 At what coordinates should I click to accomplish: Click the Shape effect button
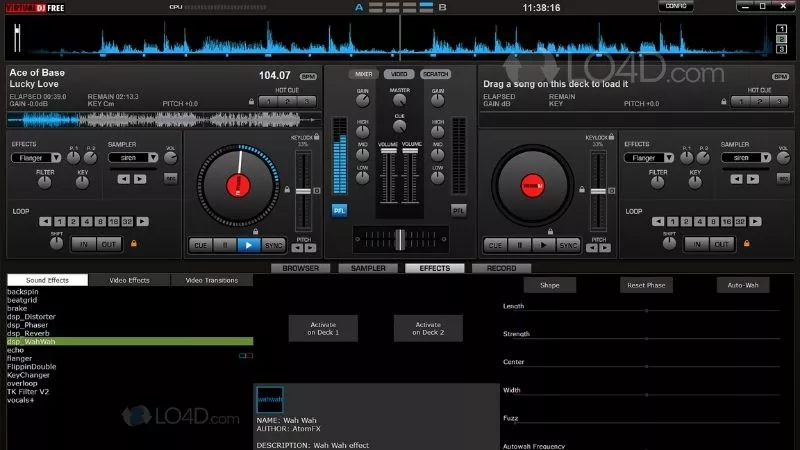pos(549,285)
